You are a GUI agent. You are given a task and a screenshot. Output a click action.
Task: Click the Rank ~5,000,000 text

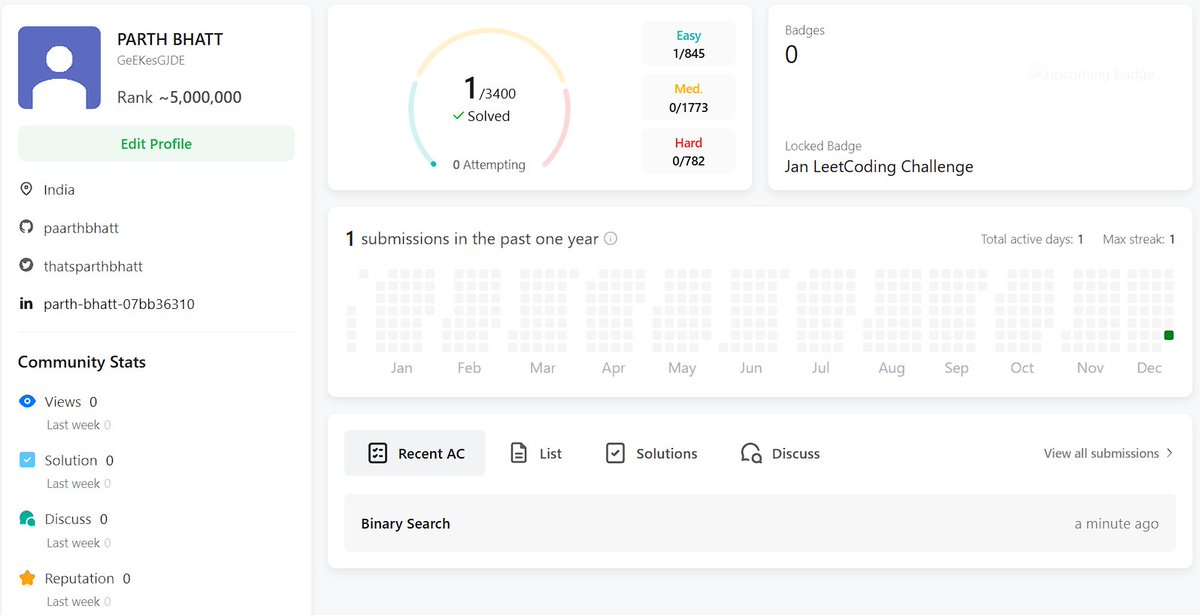pyautogui.click(x=179, y=97)
